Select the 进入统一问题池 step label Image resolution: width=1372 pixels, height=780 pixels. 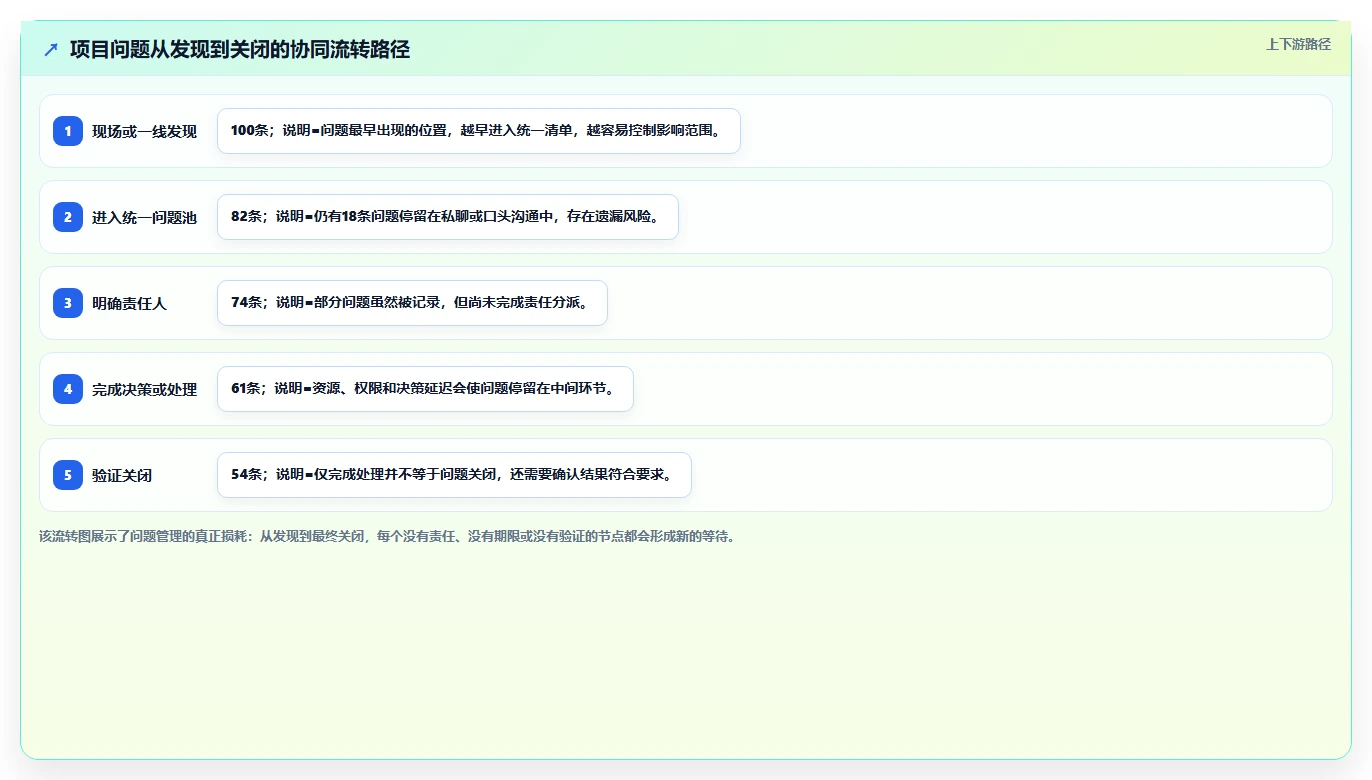(145, 218)
